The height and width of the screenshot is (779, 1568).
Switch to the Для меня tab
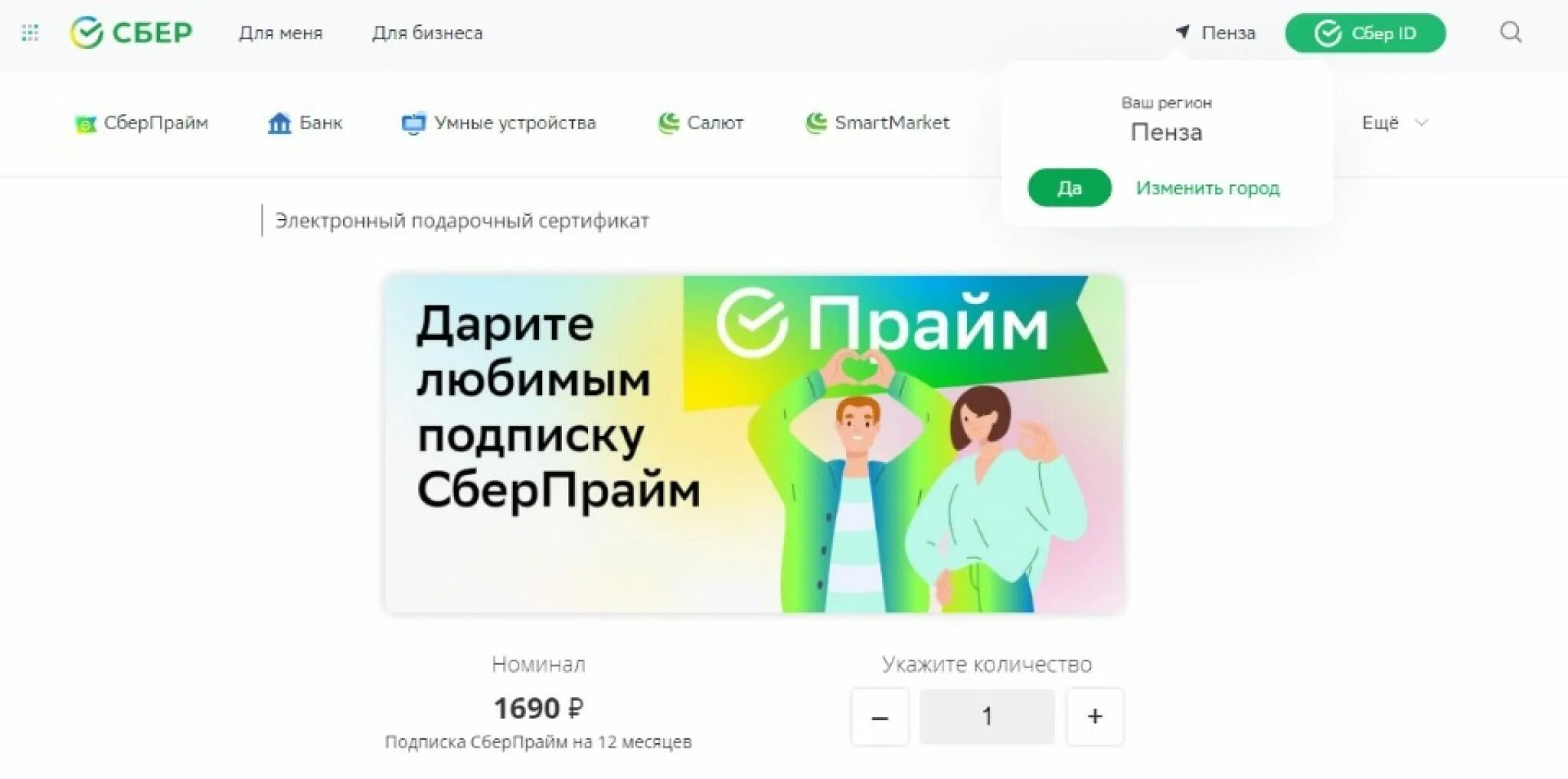coord(280,33)
